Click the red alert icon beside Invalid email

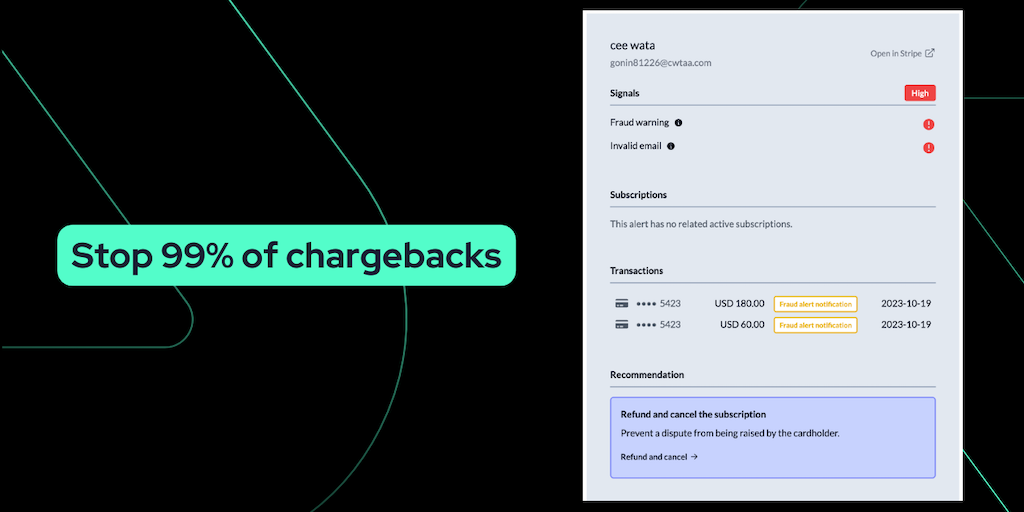(x=928, y=148)
